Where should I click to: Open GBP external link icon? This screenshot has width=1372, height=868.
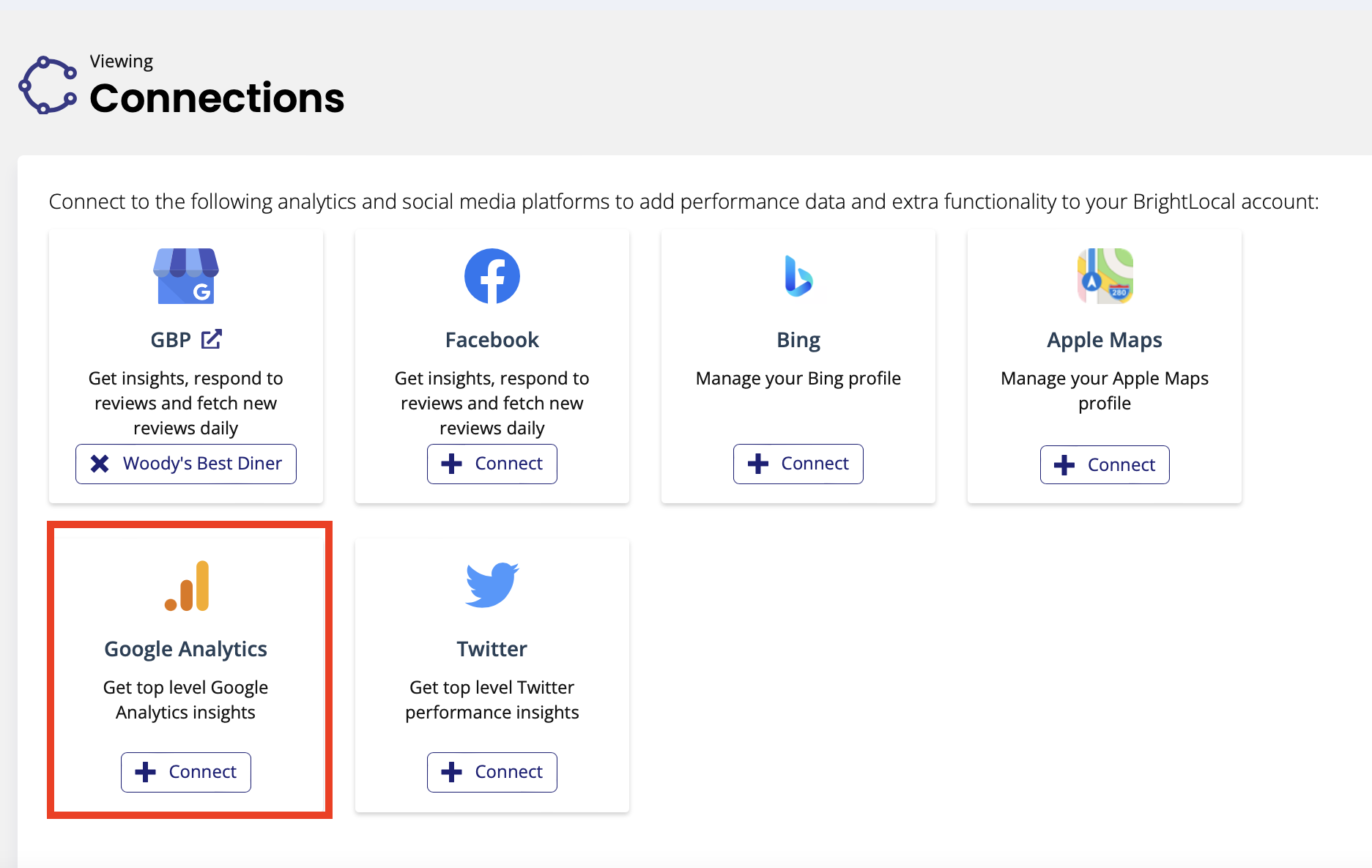coord(212,339)
